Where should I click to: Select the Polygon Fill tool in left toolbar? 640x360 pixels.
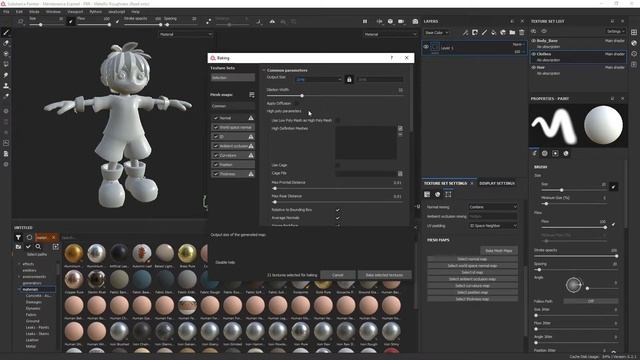(x=6, y=64)
